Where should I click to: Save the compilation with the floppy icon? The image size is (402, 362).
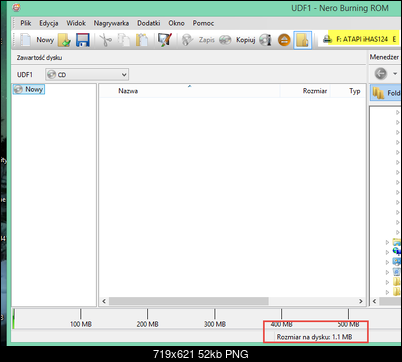tap(83, 40)
